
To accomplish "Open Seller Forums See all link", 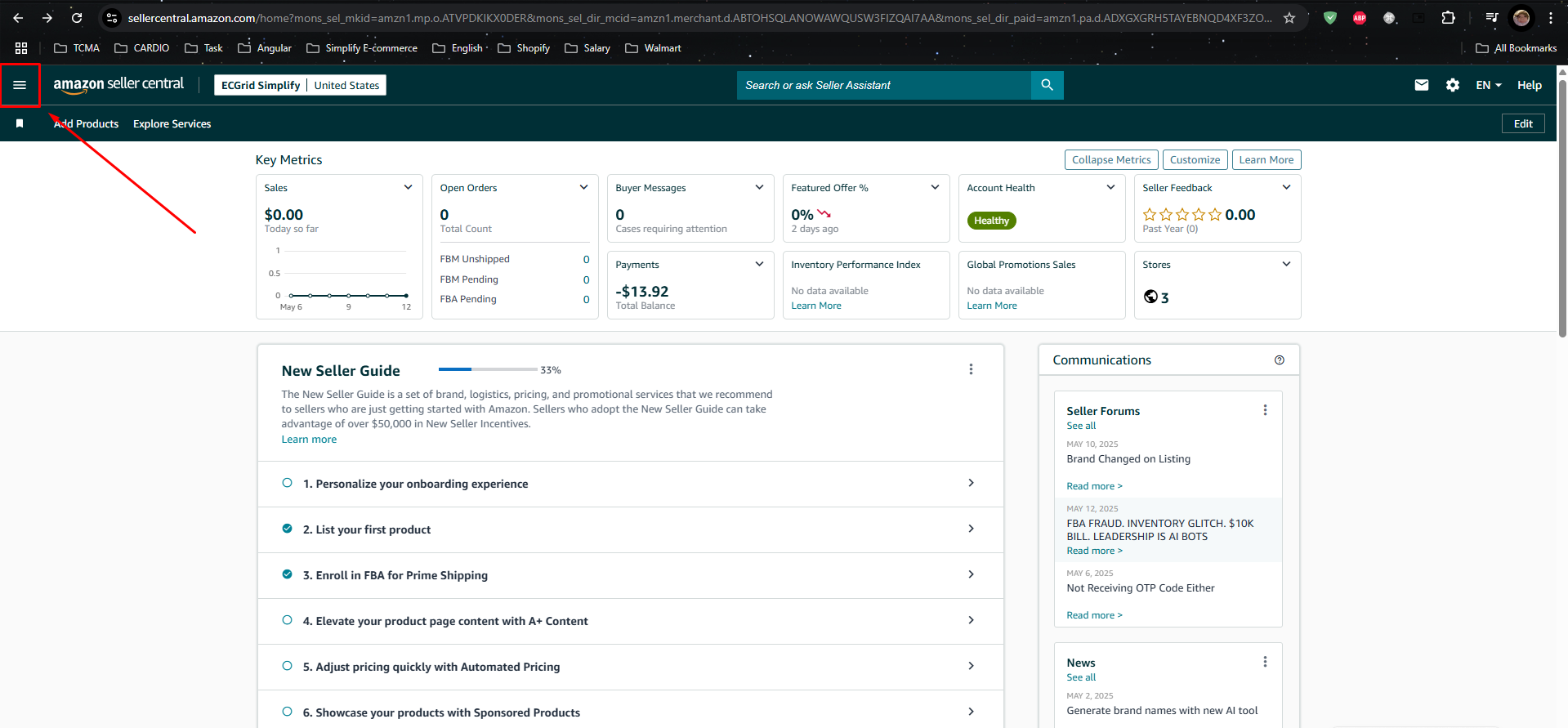I will click(x=1081, y=426).
